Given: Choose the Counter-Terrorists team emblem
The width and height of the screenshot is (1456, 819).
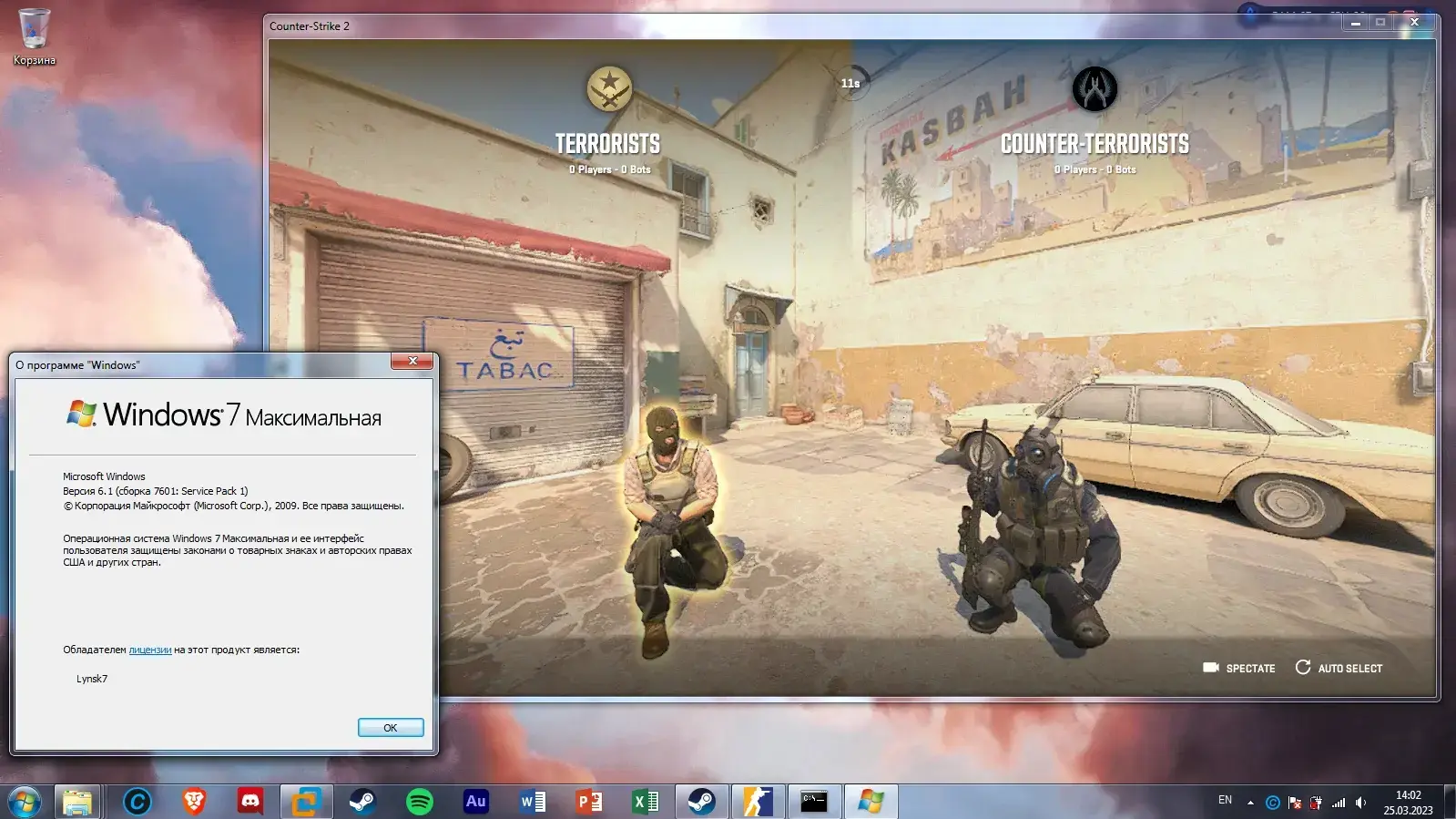Looking at the screenshot, I should point(1095,89).
